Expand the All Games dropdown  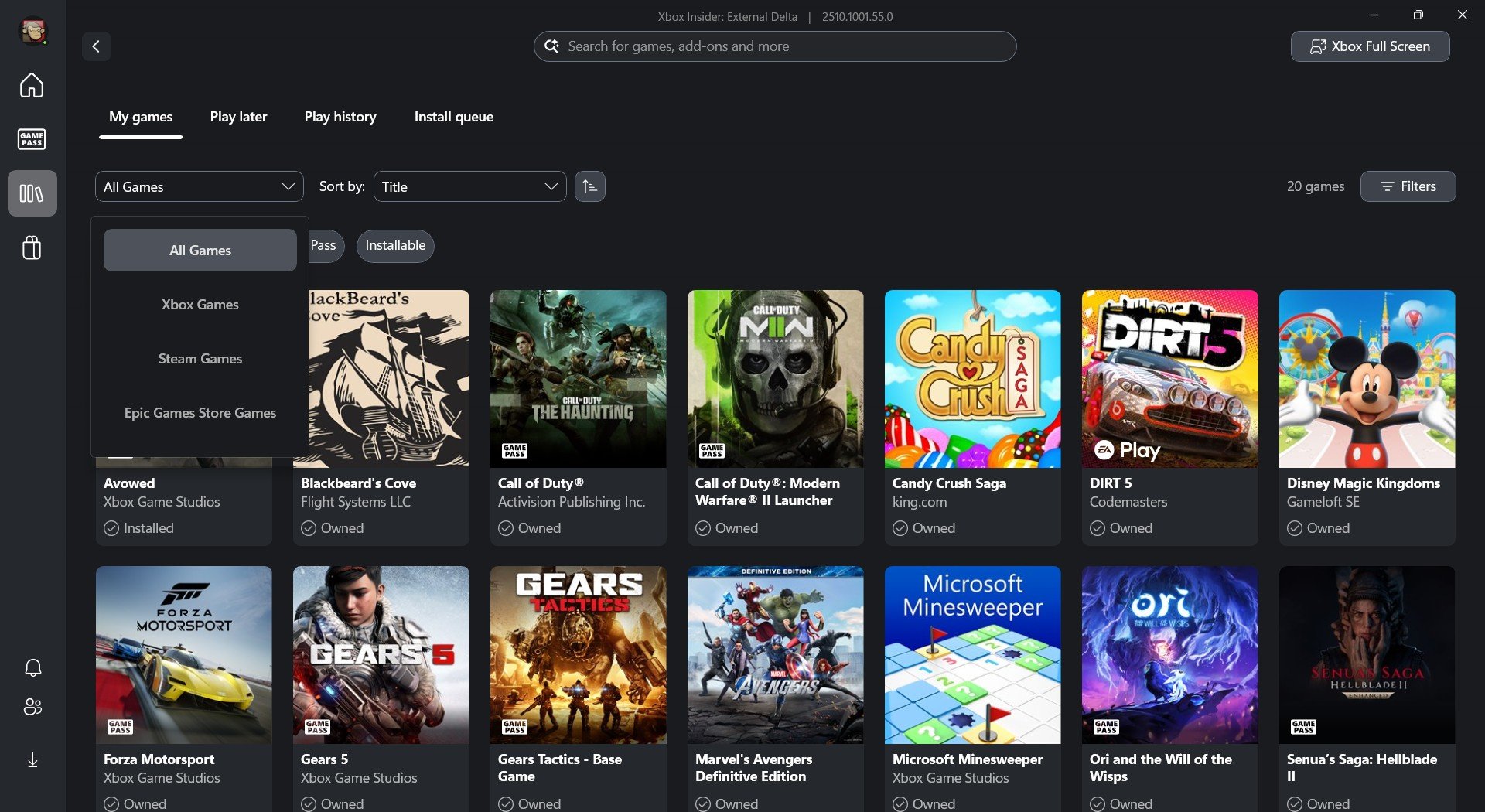[199, 186]
